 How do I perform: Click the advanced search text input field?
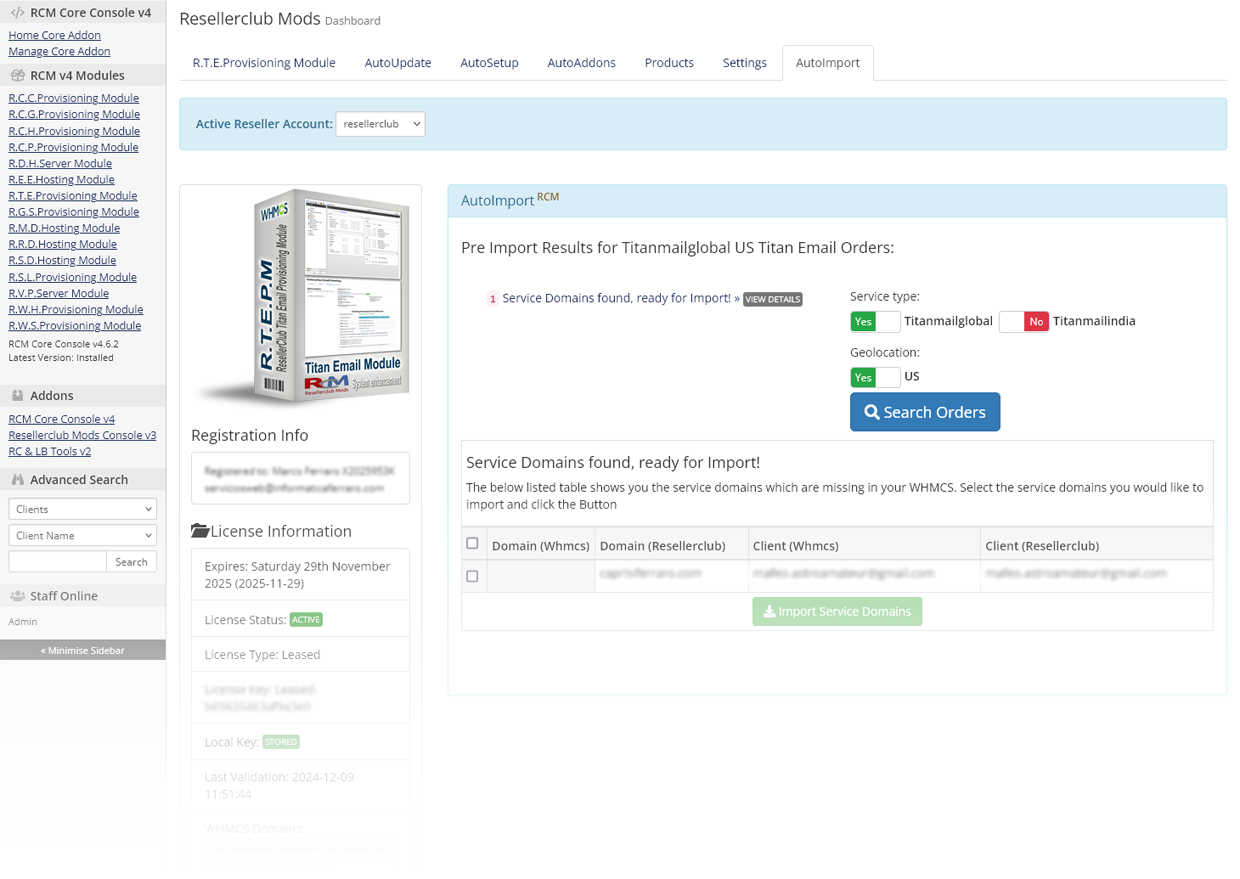[57, 562]
